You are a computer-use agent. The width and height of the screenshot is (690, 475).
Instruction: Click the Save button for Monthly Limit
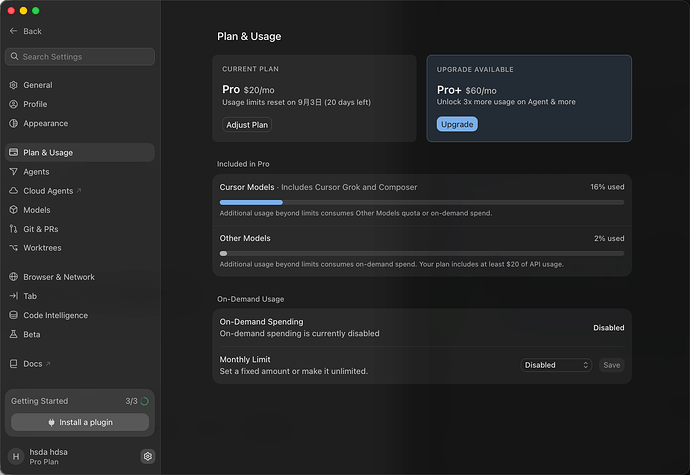(611, 365)
